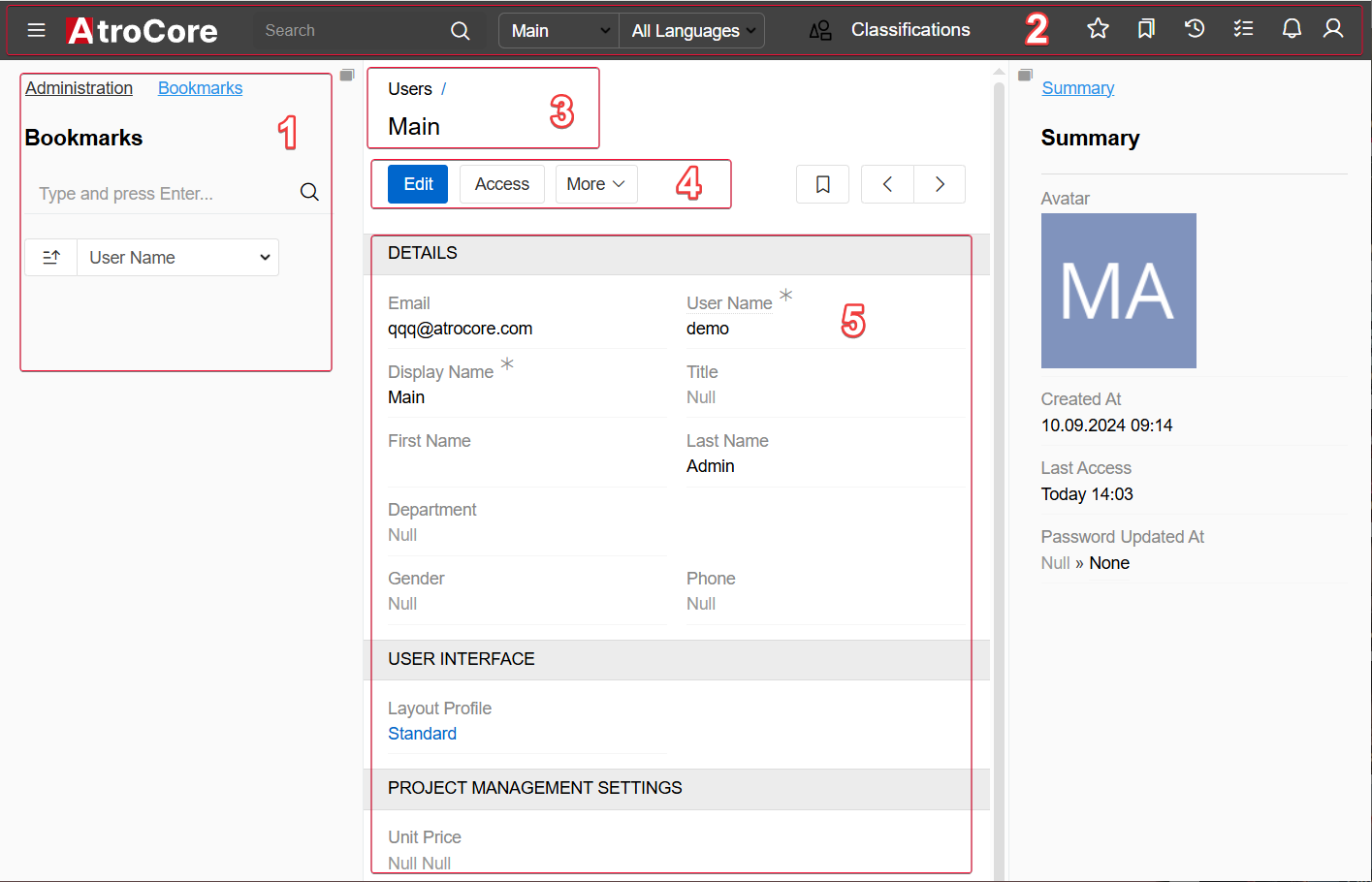Open the last viewed history icon
The height and width of the screenshot is (882, 1372).
[x=1195, y=29]
